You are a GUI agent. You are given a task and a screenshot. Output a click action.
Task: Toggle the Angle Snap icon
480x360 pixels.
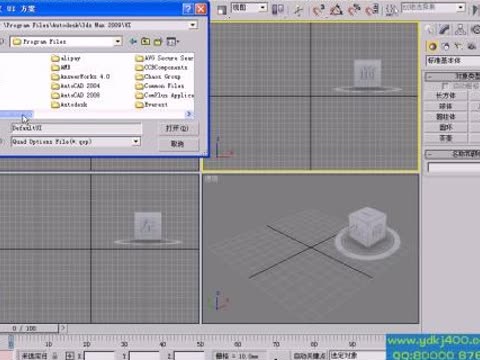pos(336,10)
